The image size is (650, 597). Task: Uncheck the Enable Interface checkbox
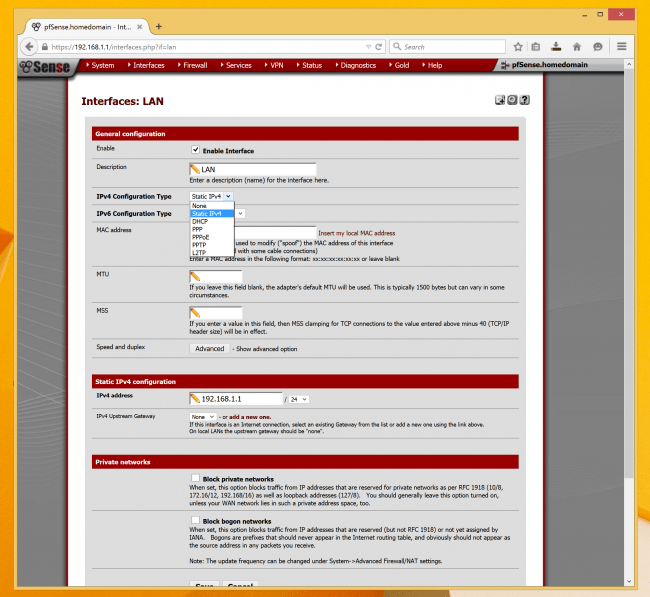tap(196, 150)
